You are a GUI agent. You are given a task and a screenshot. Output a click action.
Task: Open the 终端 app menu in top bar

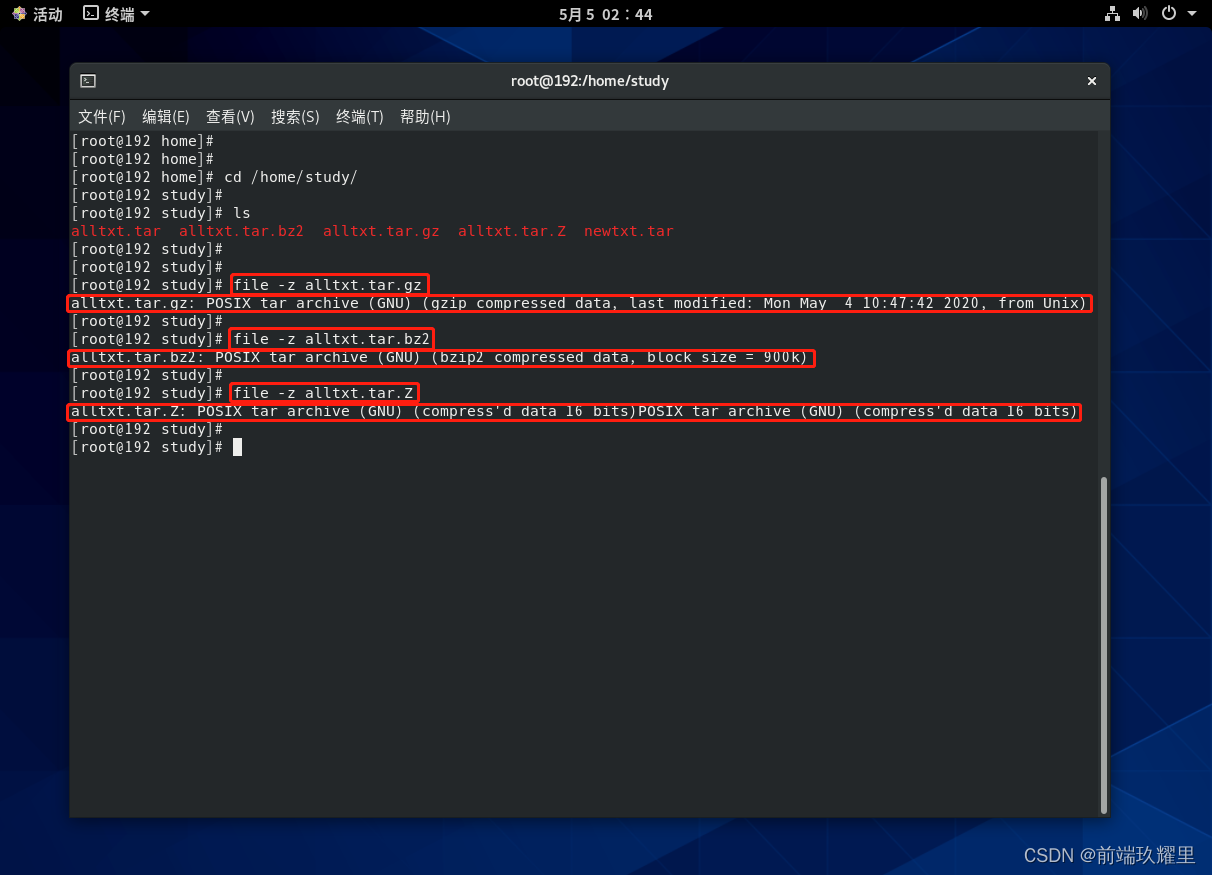tap(116, 14)
